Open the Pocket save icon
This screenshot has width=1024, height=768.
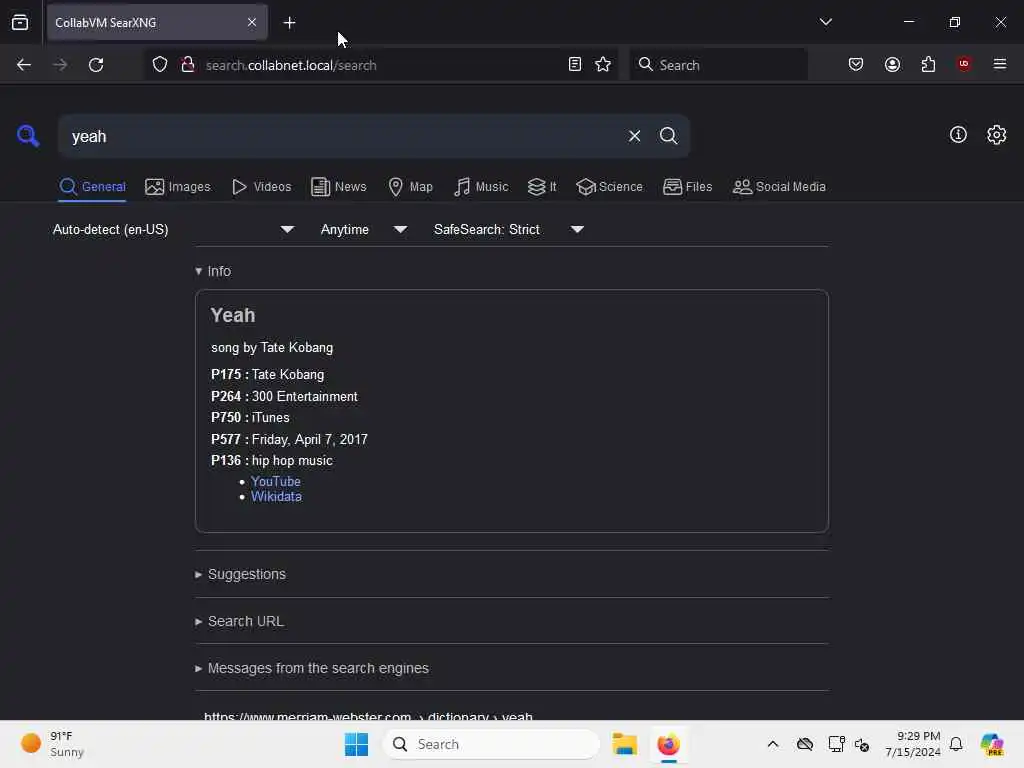coord(856,64)
